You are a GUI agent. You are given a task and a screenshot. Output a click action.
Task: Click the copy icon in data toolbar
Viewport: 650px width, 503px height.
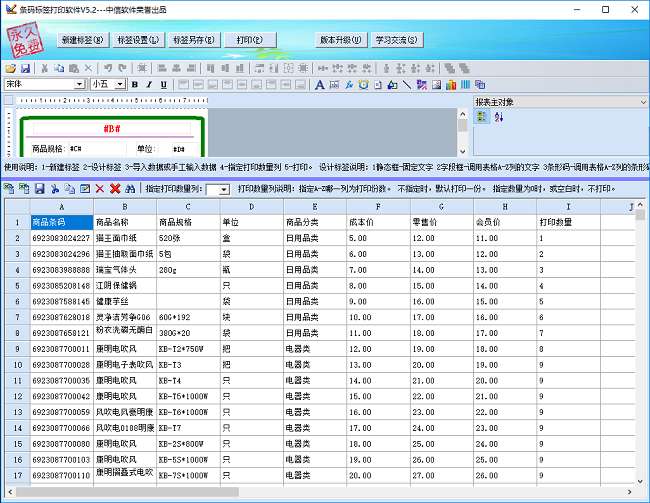[x=70, y=189]
